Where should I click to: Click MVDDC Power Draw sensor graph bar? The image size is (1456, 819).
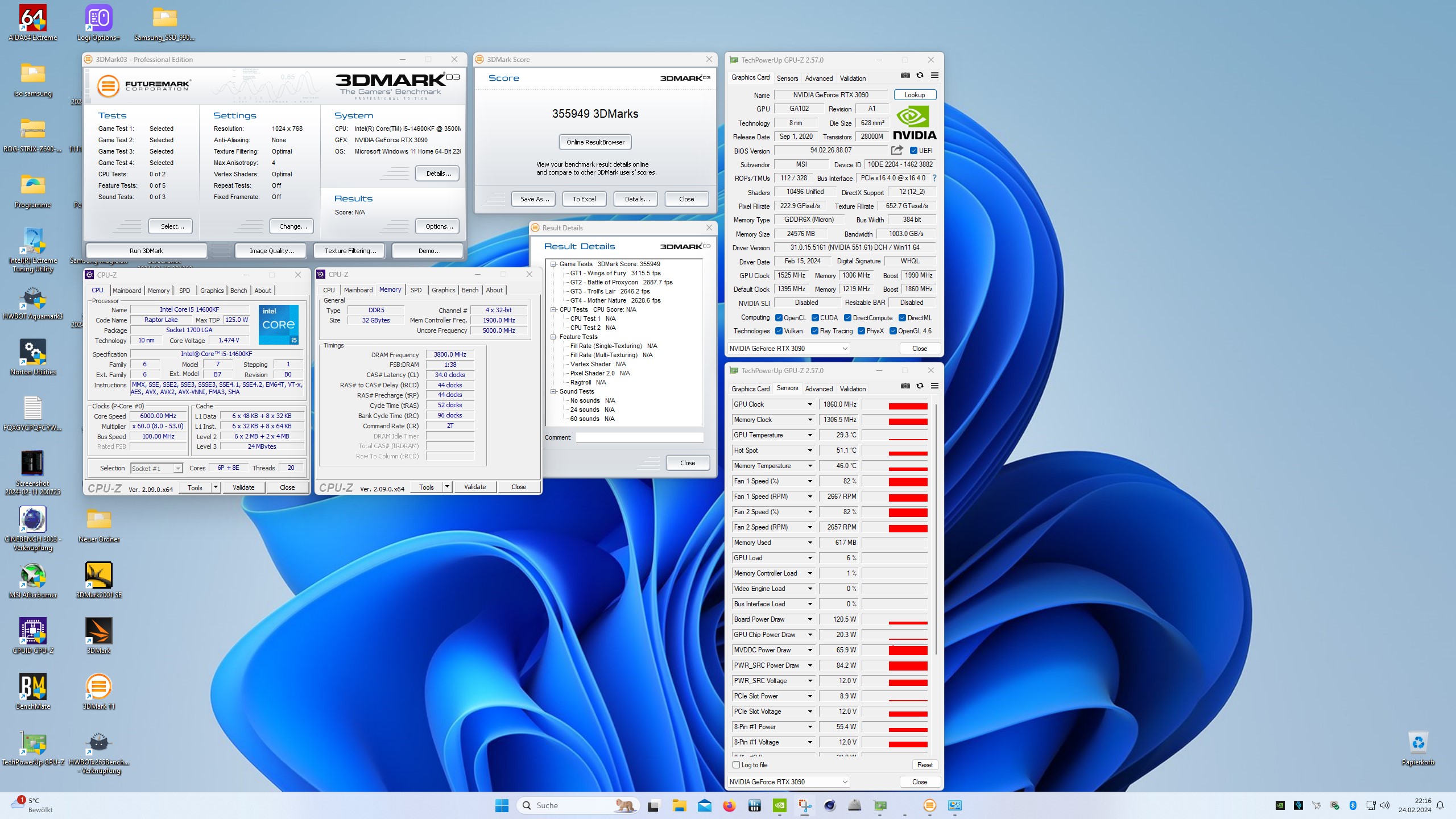click(895, 650)
